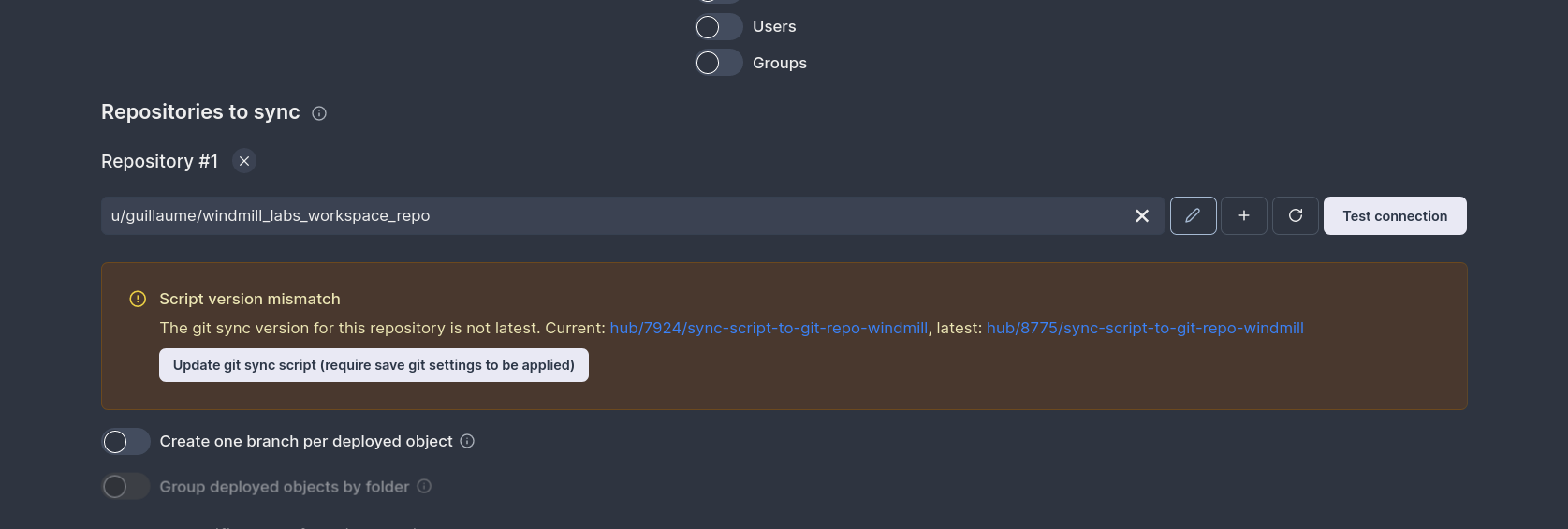
Task: Test connection to the repository
Action: (1395, 215)
